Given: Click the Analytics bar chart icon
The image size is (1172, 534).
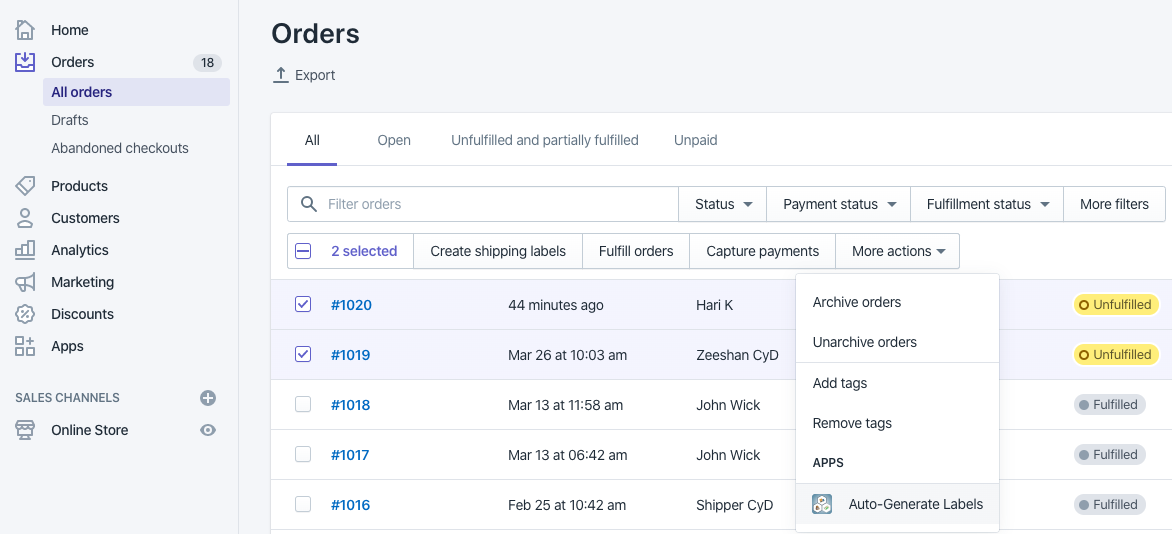Looking at the screenshot, I should coord(25,250).
